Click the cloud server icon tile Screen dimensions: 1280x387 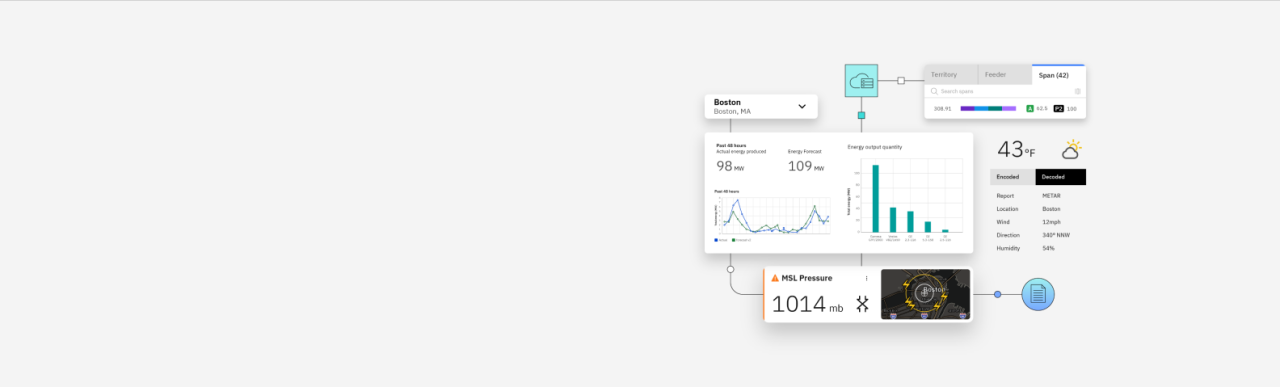861,81
